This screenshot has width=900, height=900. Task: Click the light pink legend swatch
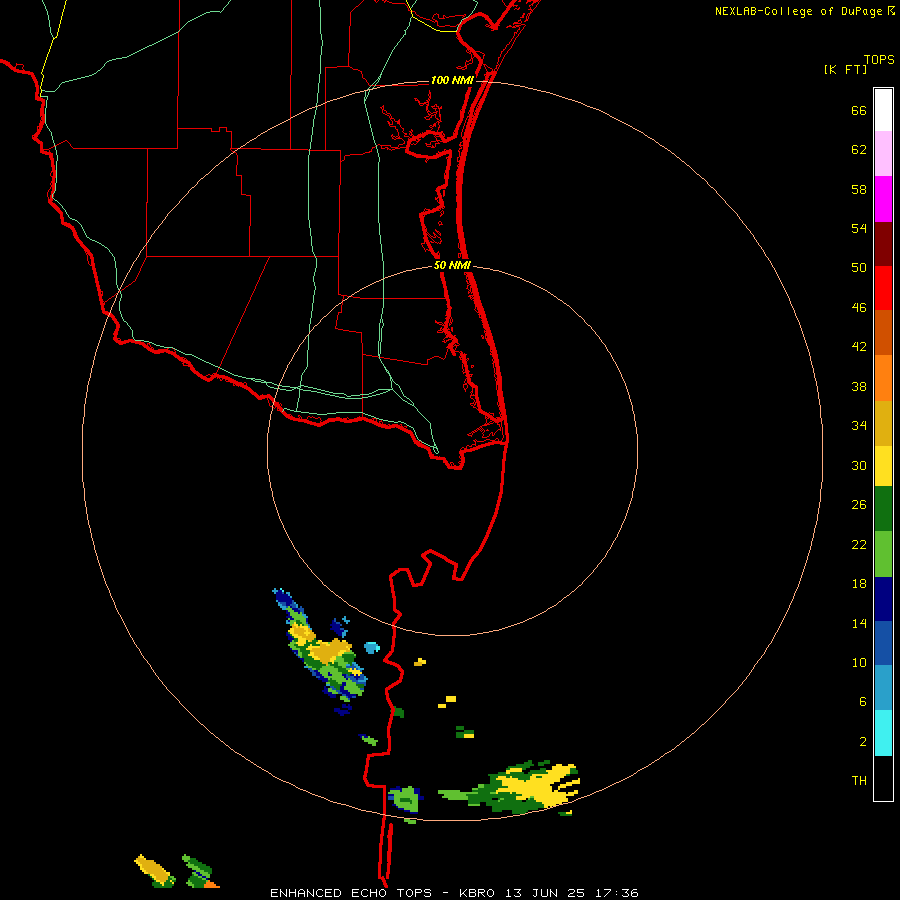(883, 153)
